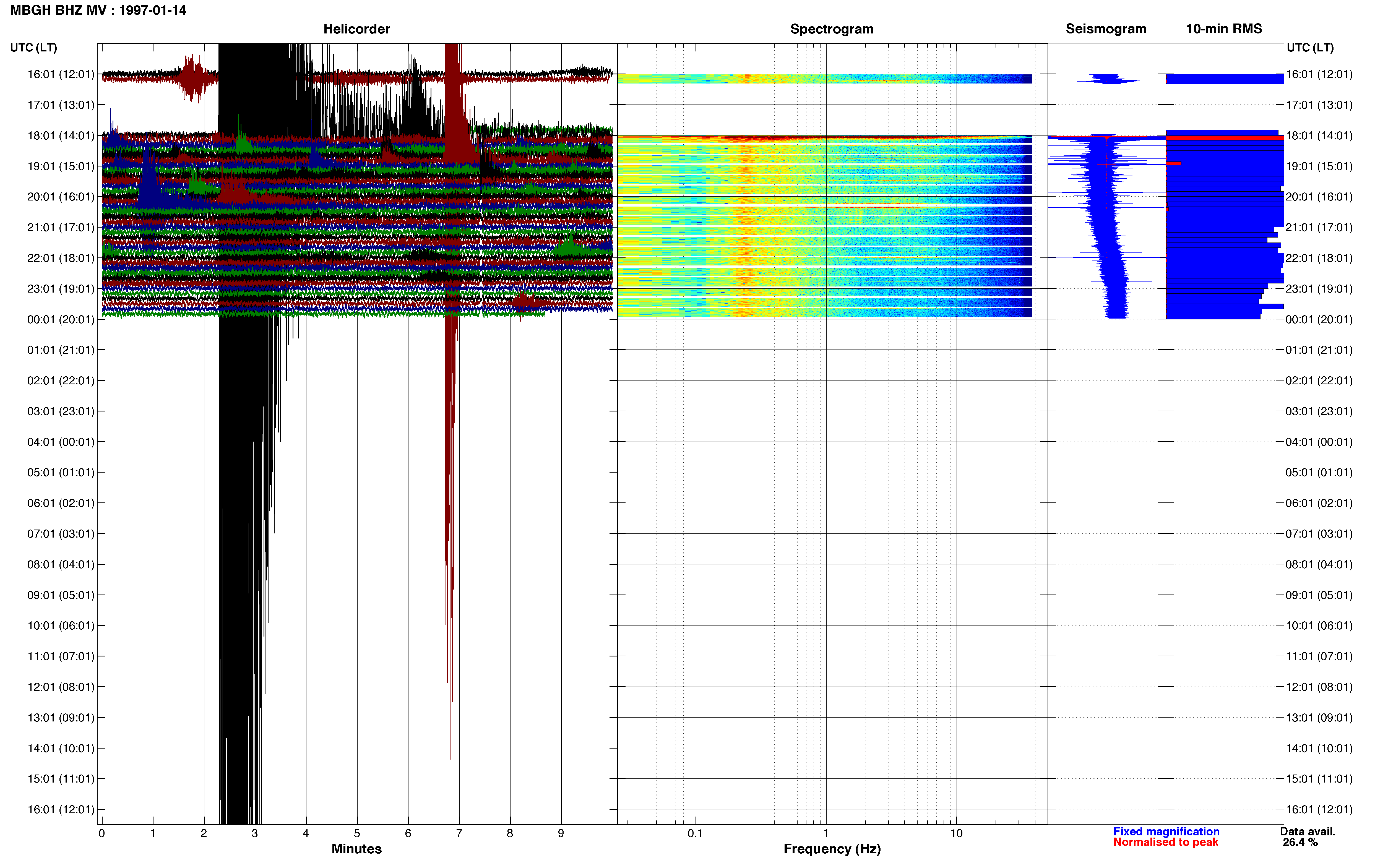Click the frequency tick label '1'
Image resolution: width=1388 pixels, height=868 pixels.
click(826, 833)
